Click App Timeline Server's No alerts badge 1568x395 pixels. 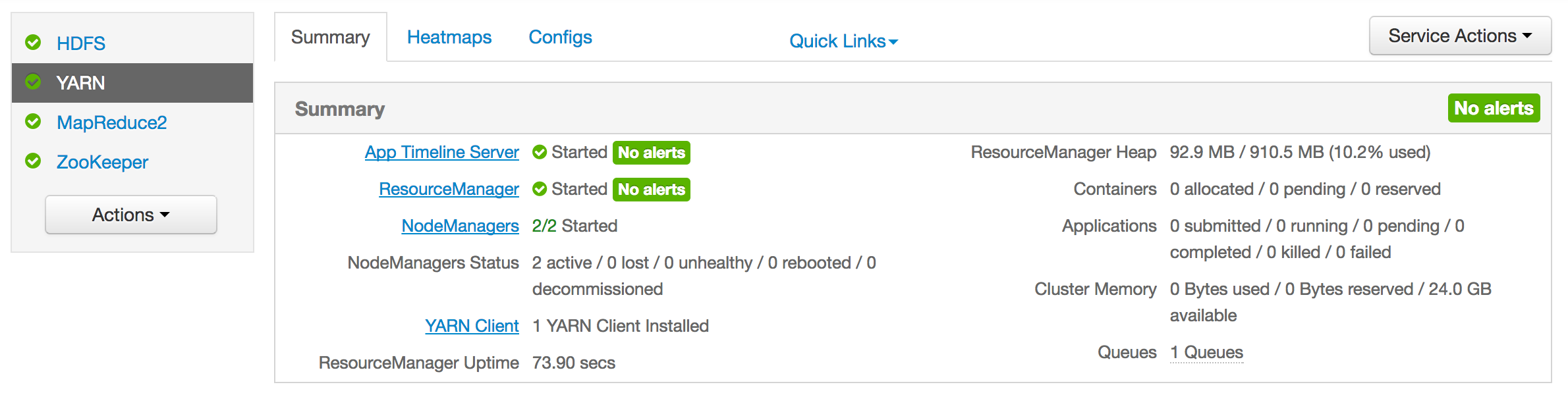click(651, 153)
